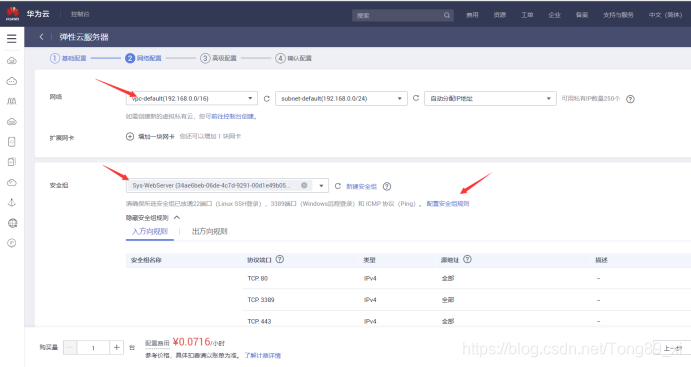
Task: Open 资源 in the top bar
Action: coord(500,15)
